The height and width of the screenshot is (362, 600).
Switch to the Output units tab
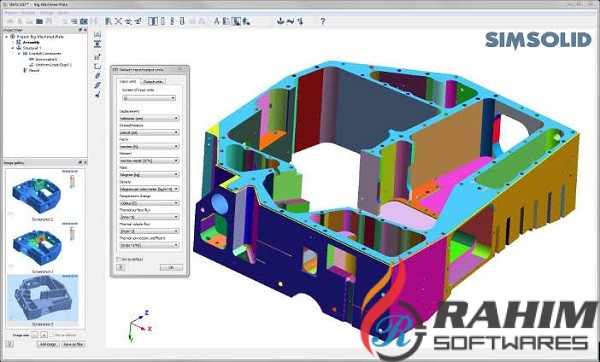tap(153, 82)
